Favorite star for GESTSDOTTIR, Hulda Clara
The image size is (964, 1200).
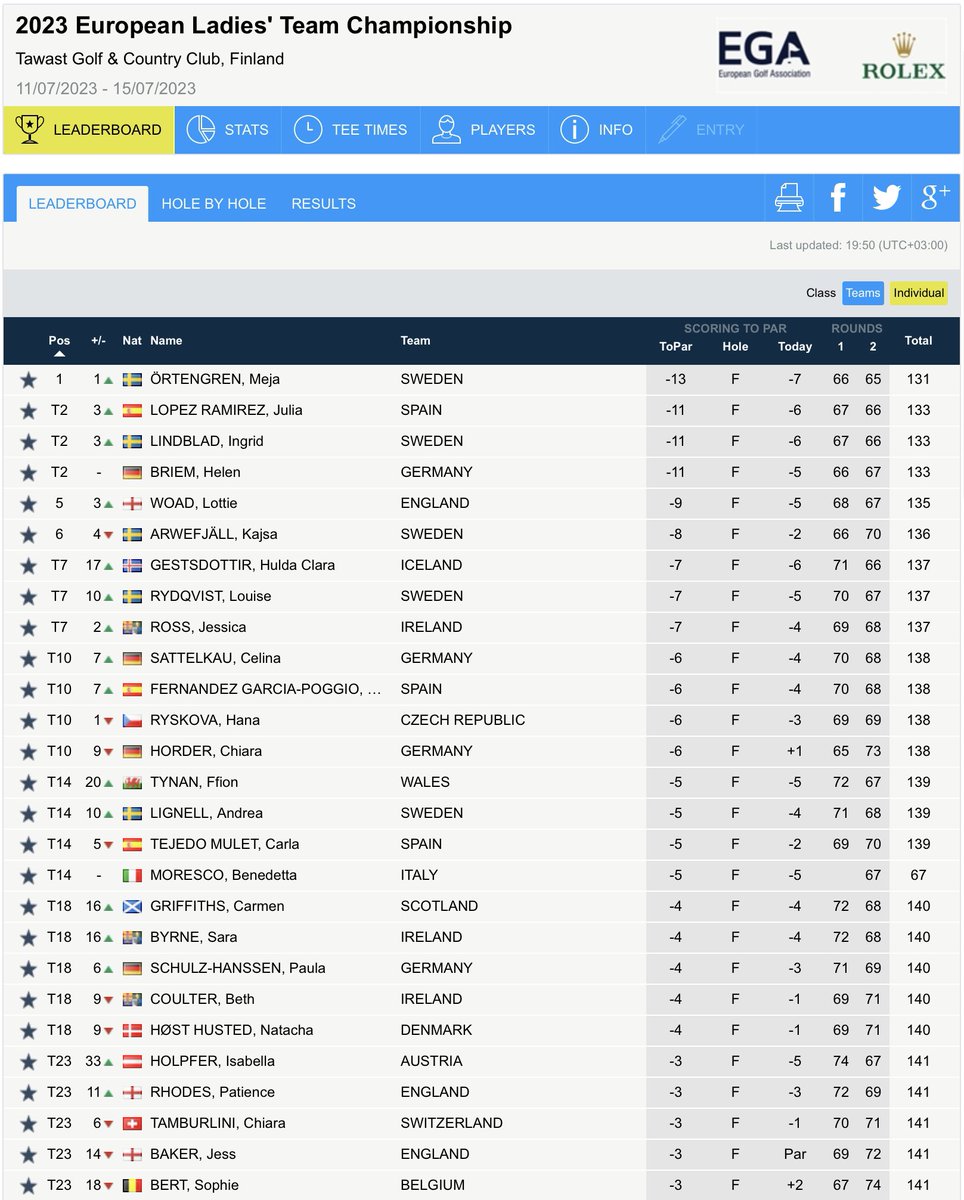point(28,565)
